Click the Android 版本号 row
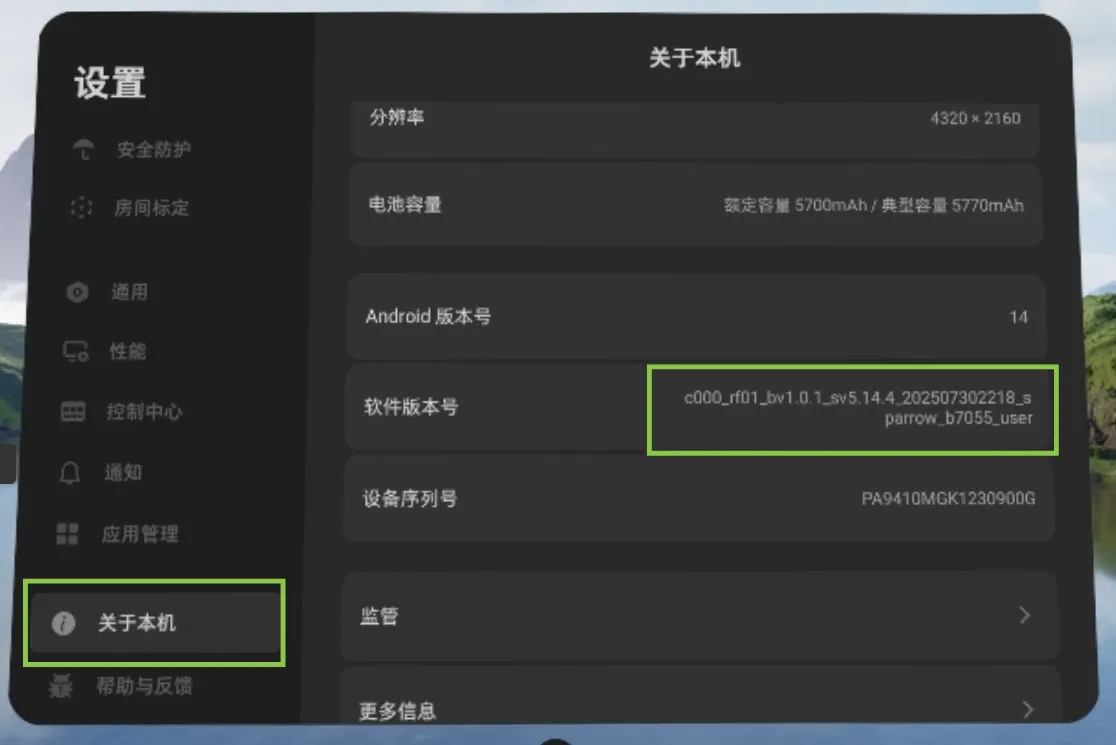The image size is (1116, 745). coord(696,317)
